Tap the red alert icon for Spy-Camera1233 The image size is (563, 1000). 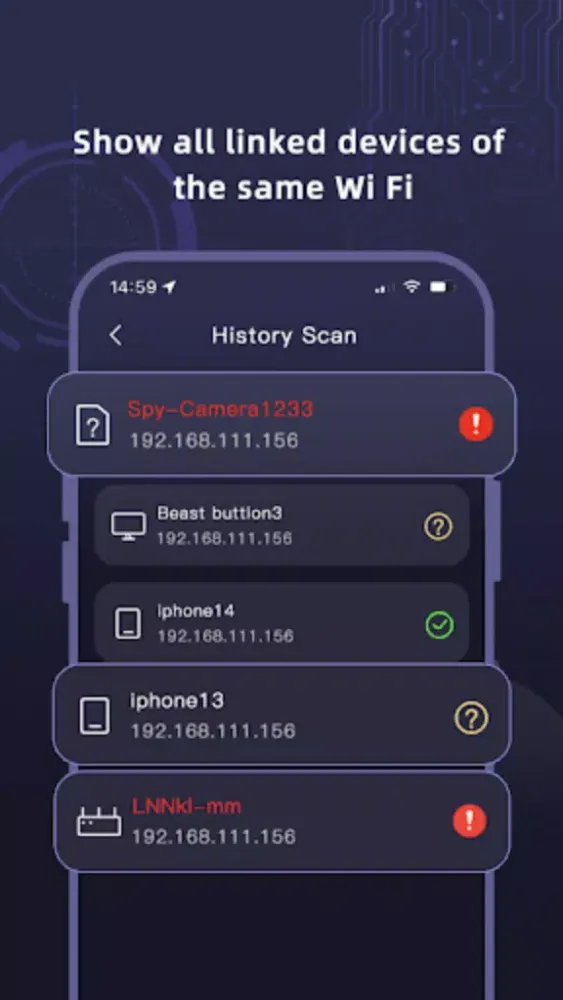(x=476, y=424)
